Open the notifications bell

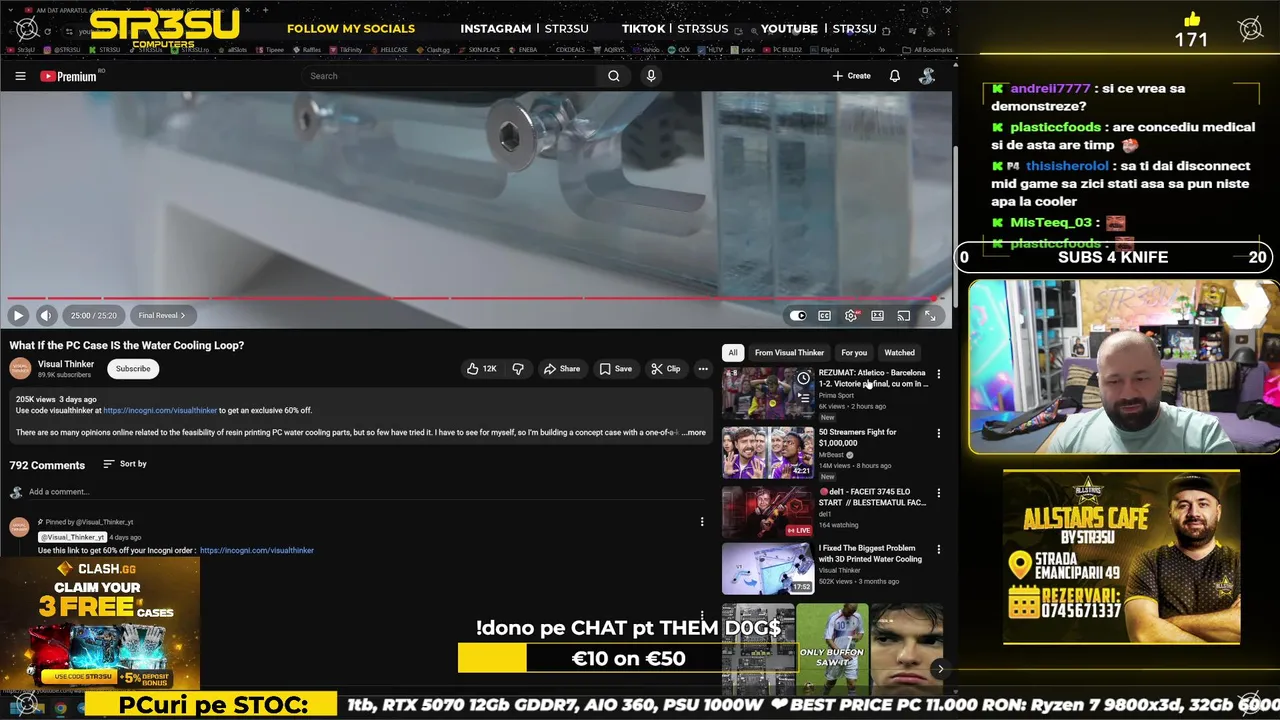click(x=895, y=76)
